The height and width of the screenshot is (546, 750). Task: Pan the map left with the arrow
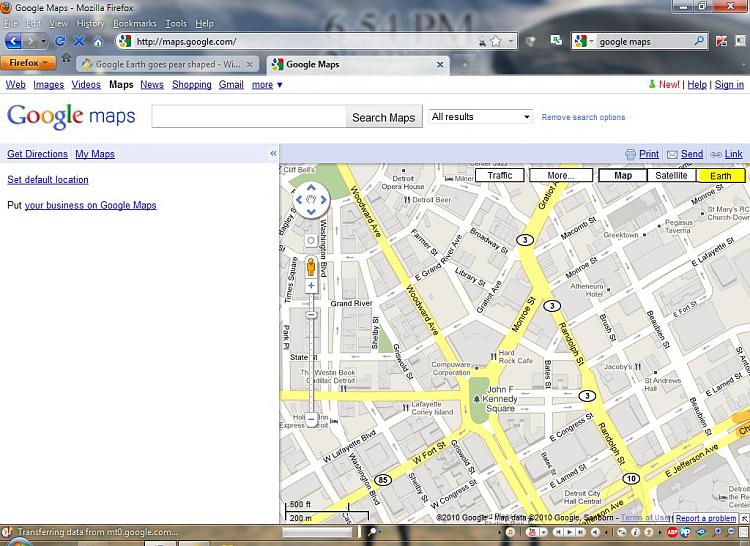[299, 200]
